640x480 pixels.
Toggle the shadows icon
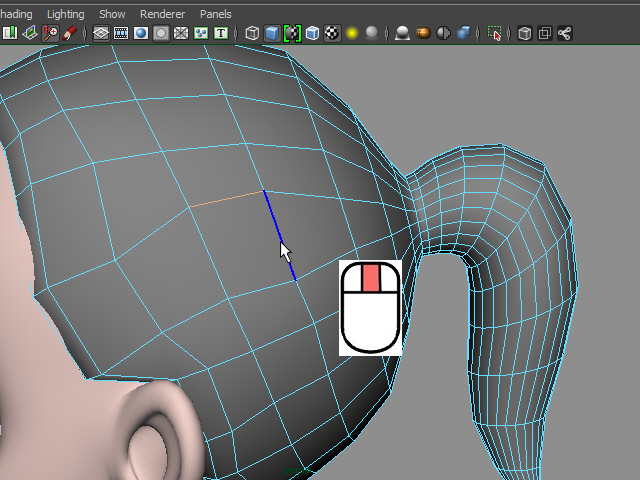pyautogui.click(x=372, y=33)
